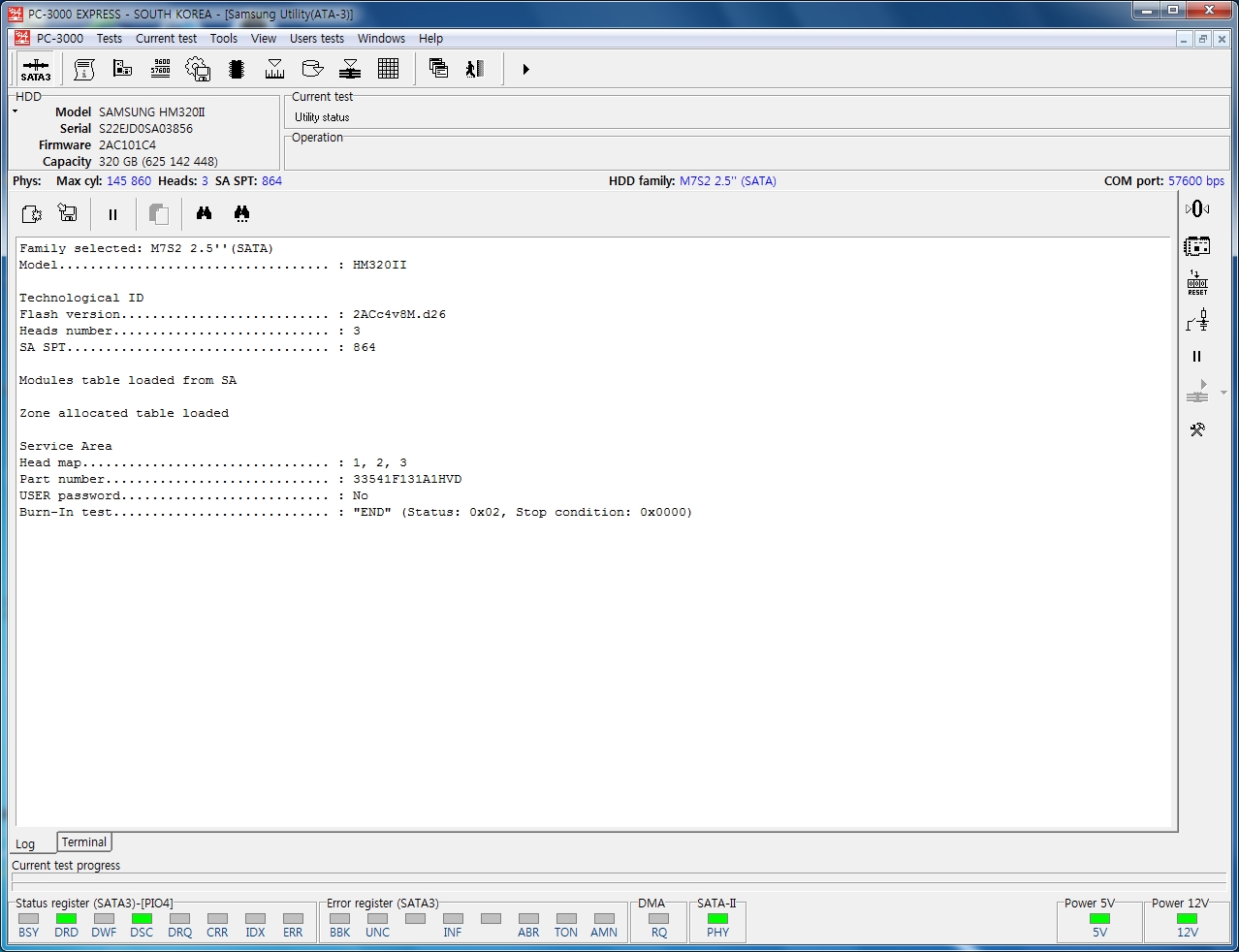Click the Part number 33541F131A1HVD line
Screen dimensions: 1239x952
coord(240,479)
